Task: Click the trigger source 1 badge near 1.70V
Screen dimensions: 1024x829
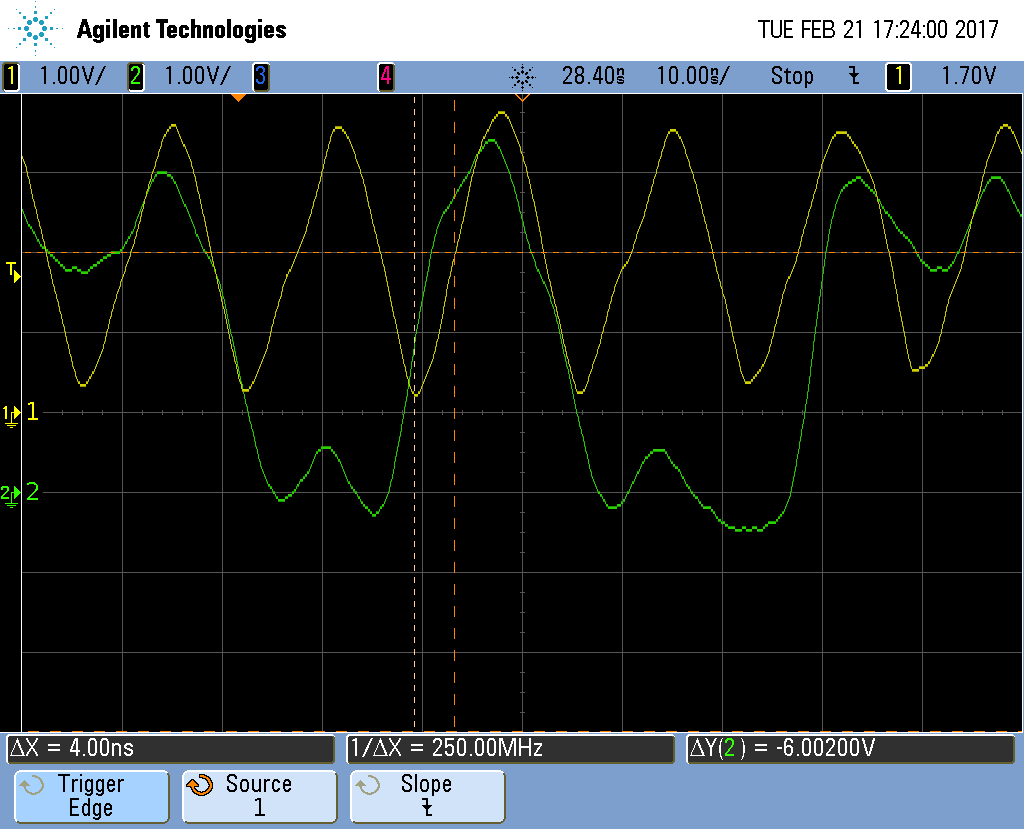Action: [898, 76]
